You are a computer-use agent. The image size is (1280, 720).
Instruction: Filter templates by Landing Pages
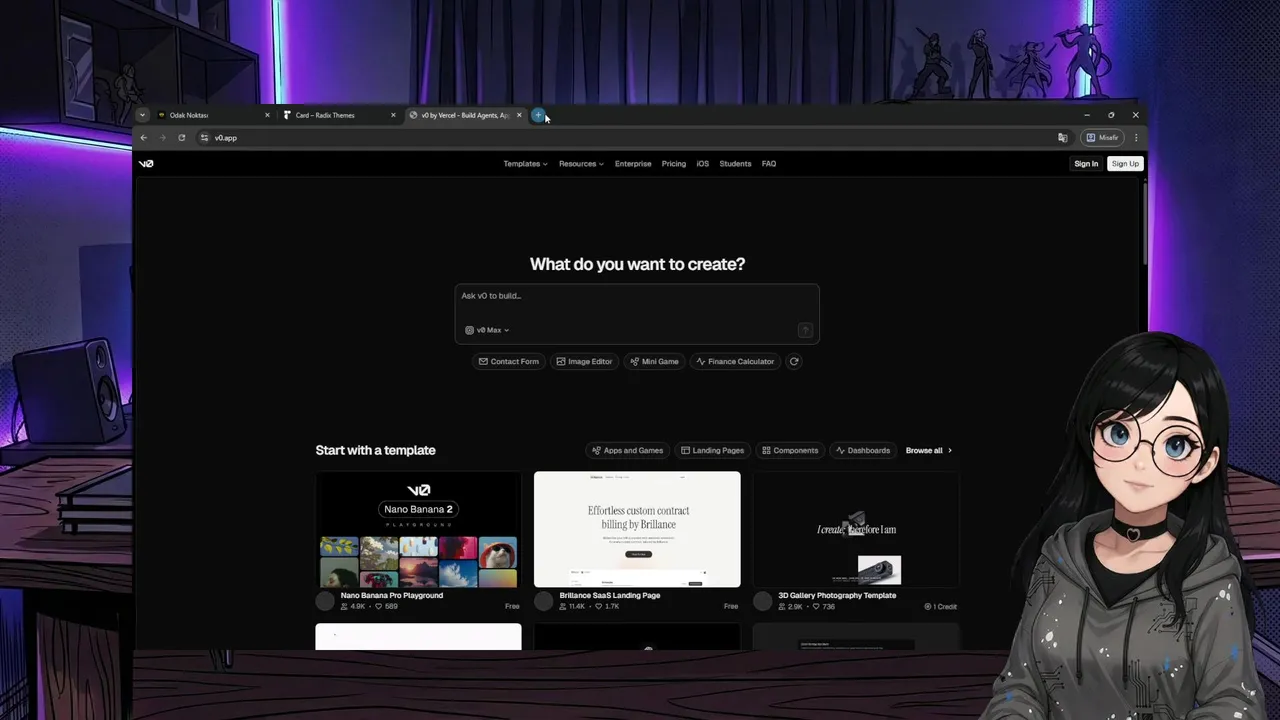tap(712, 450)
